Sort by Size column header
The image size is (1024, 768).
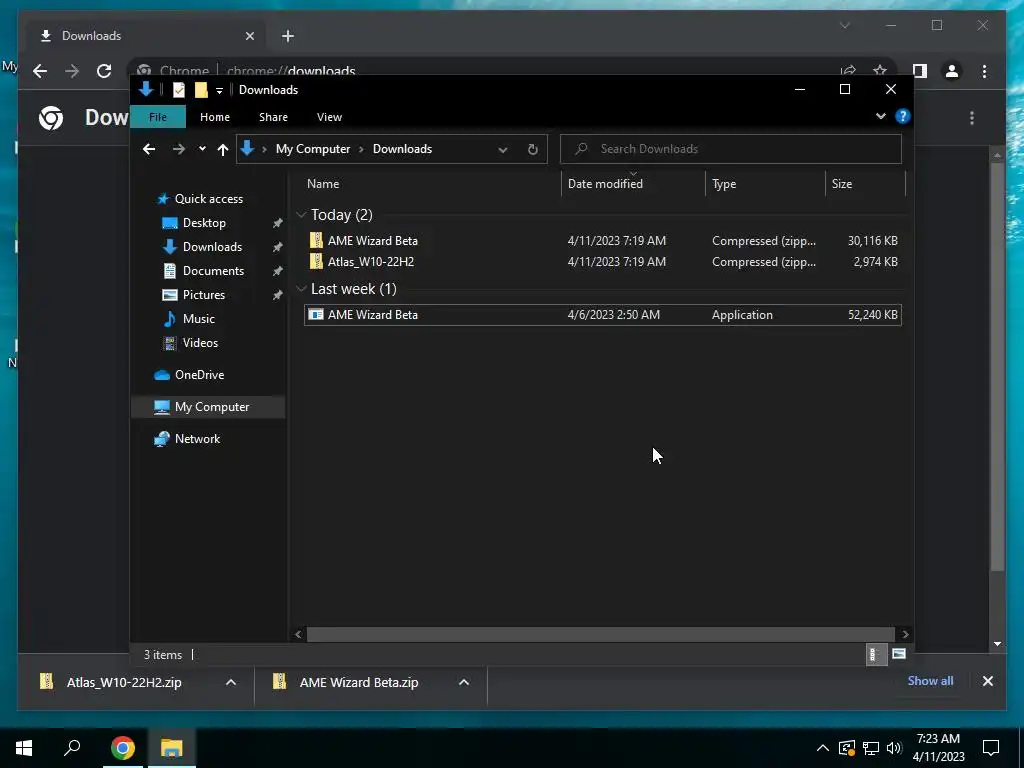842,184
